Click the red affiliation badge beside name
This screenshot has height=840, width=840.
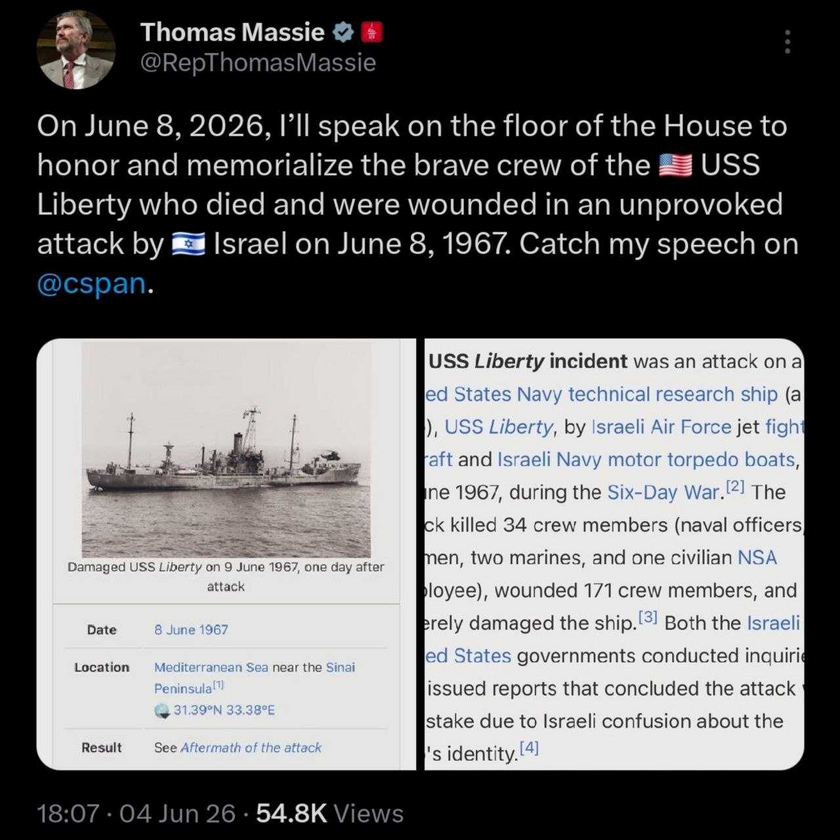[372, 33]
